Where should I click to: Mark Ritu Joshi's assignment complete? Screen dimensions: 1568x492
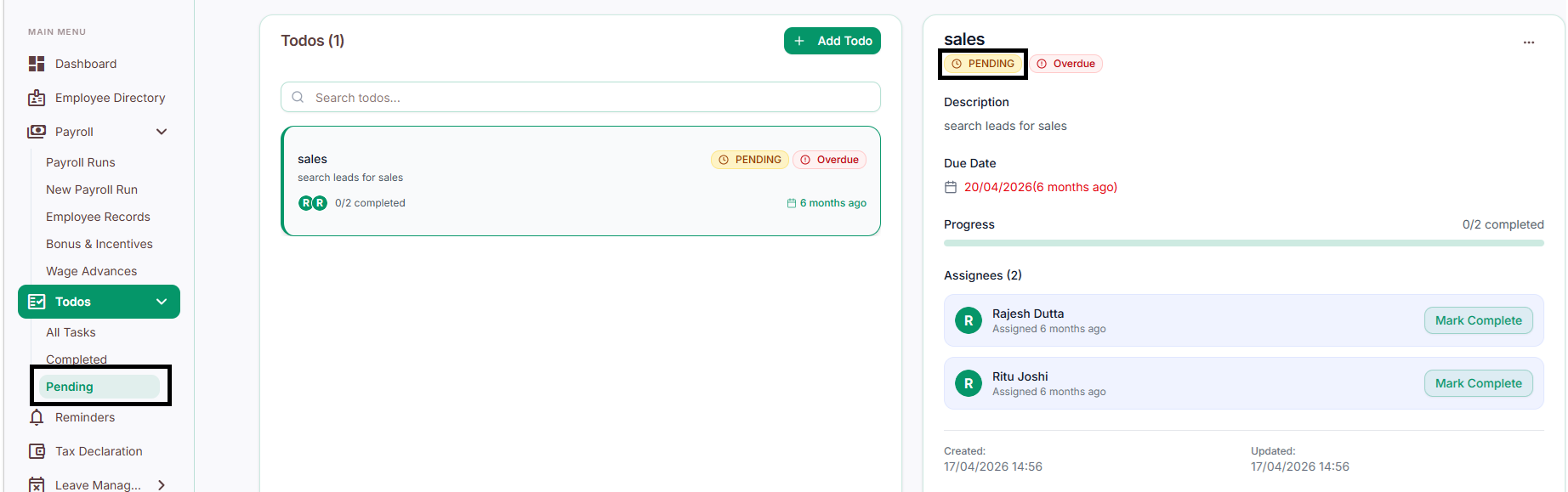(1478, 383)
